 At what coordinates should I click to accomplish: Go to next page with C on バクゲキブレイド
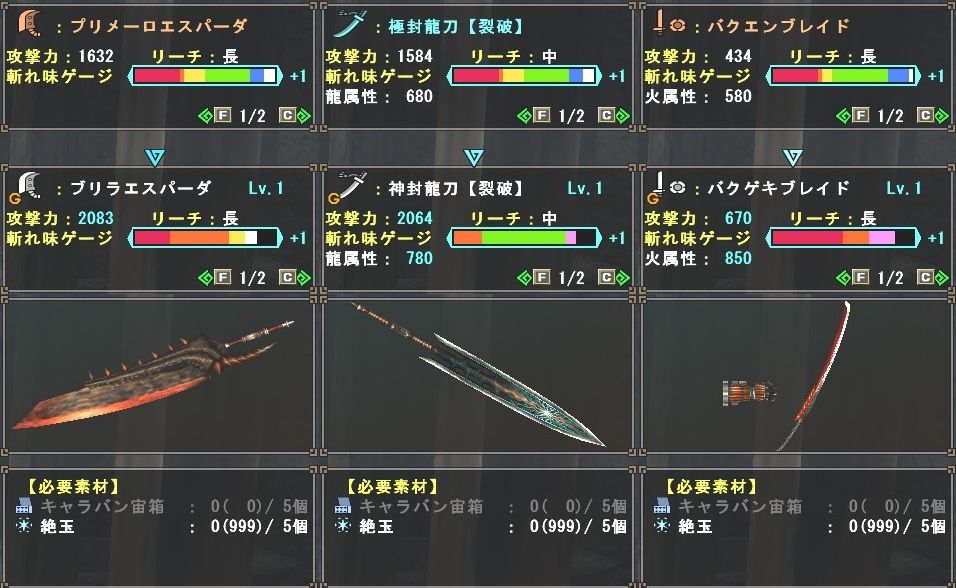click(933, 278)
